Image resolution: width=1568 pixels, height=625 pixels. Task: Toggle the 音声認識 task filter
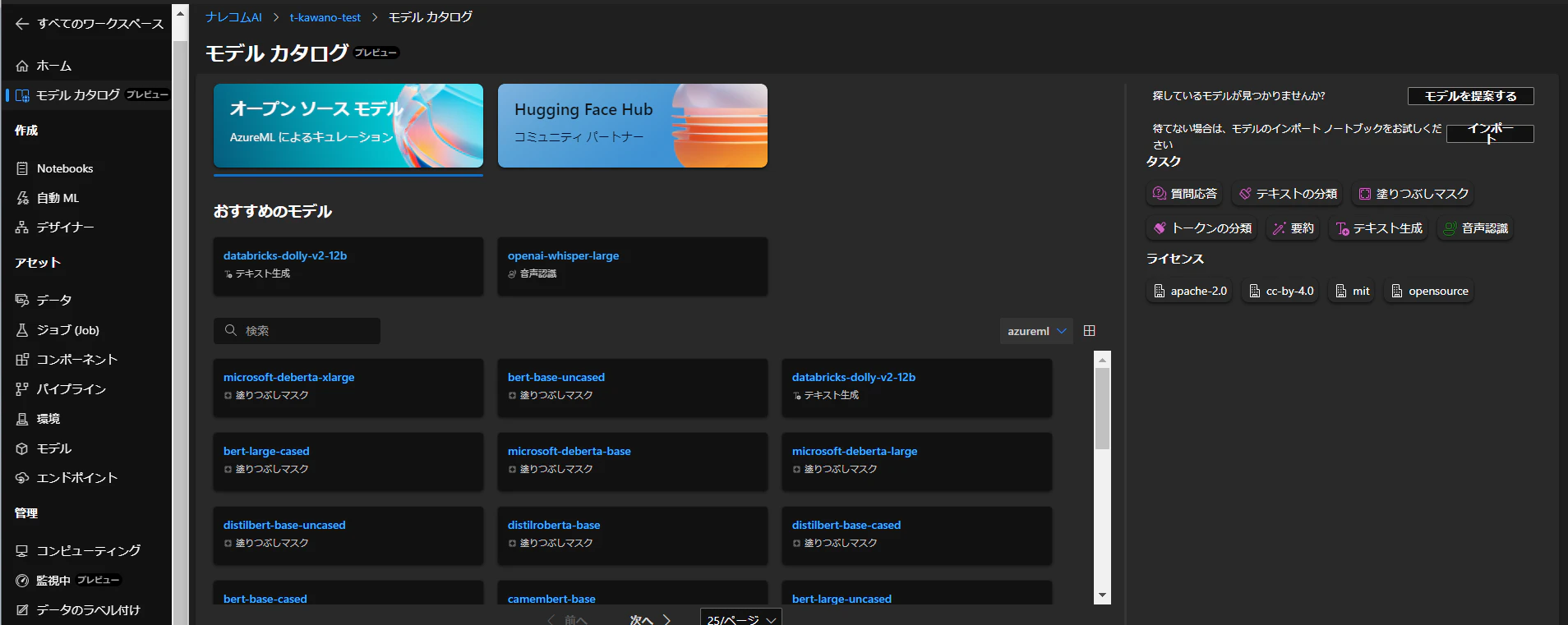(x=1475, y=228)
